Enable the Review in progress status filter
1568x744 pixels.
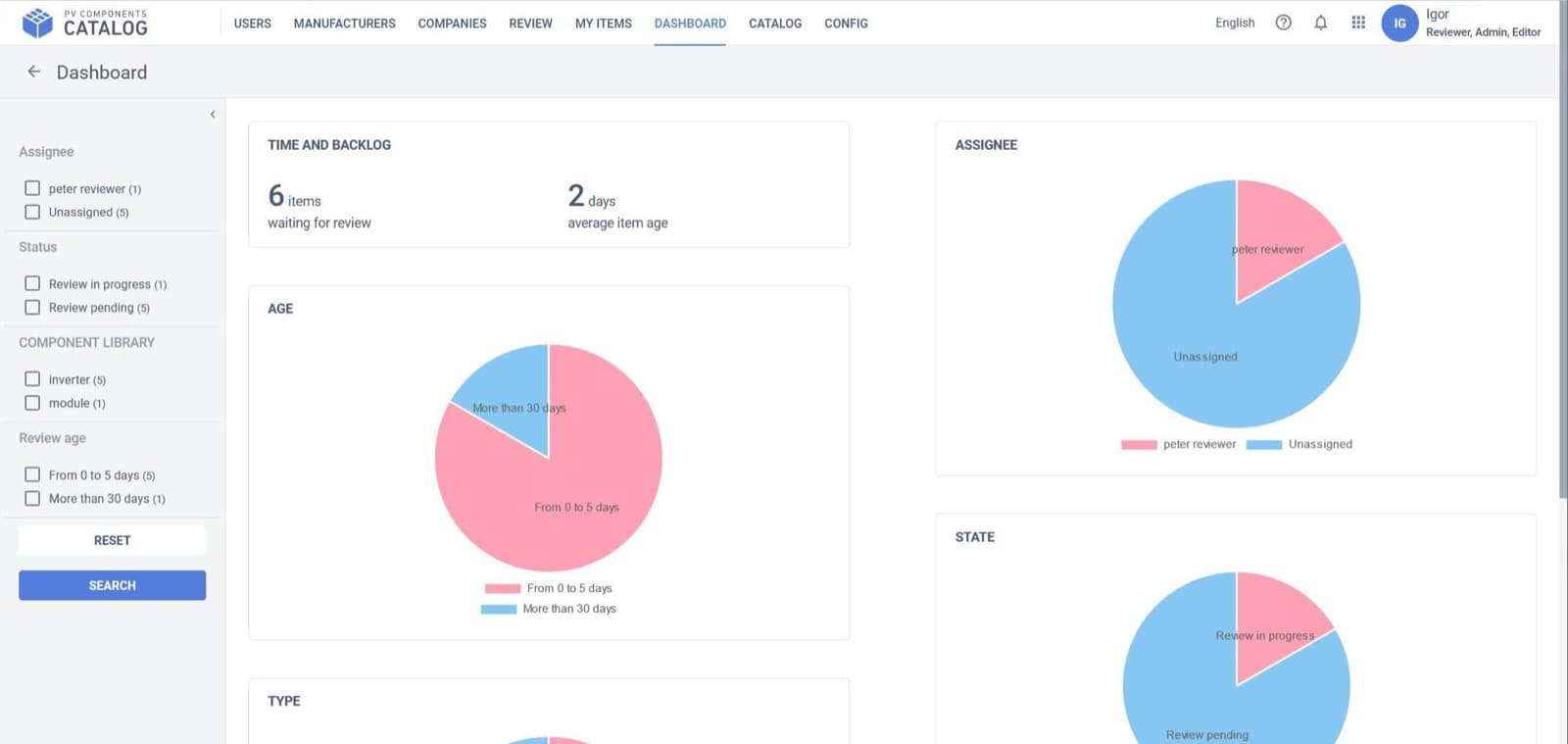pyautogui.click(x=32, y=283)
